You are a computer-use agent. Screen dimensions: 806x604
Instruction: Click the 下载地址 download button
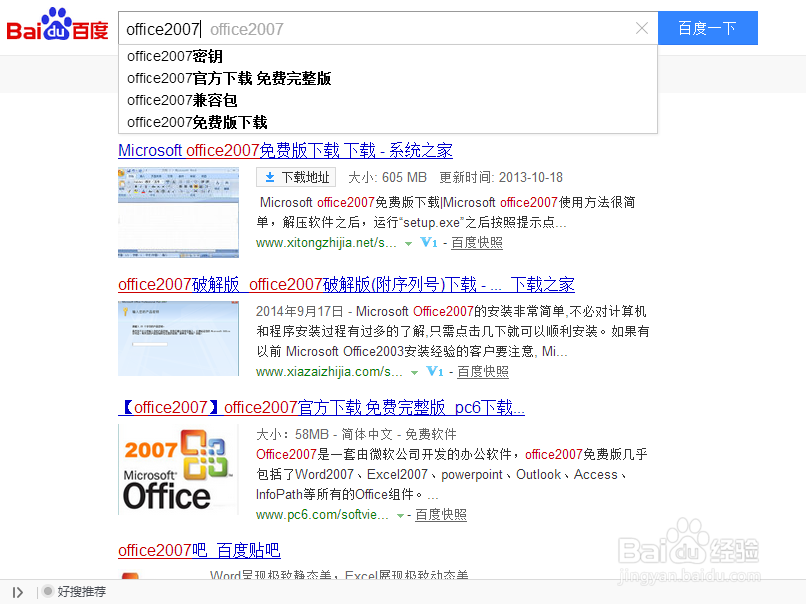point(296,177)
